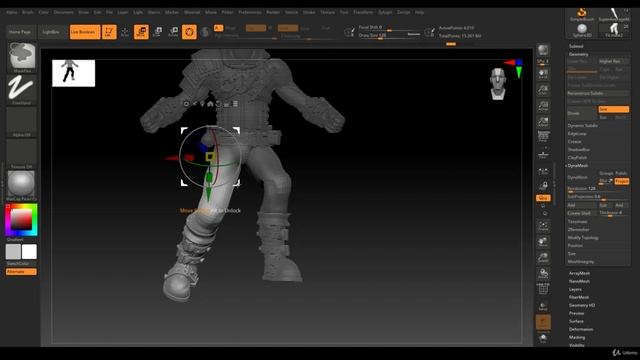640x360 pixels.
Task: Click the Actual size icon
Action: [543, 106]
